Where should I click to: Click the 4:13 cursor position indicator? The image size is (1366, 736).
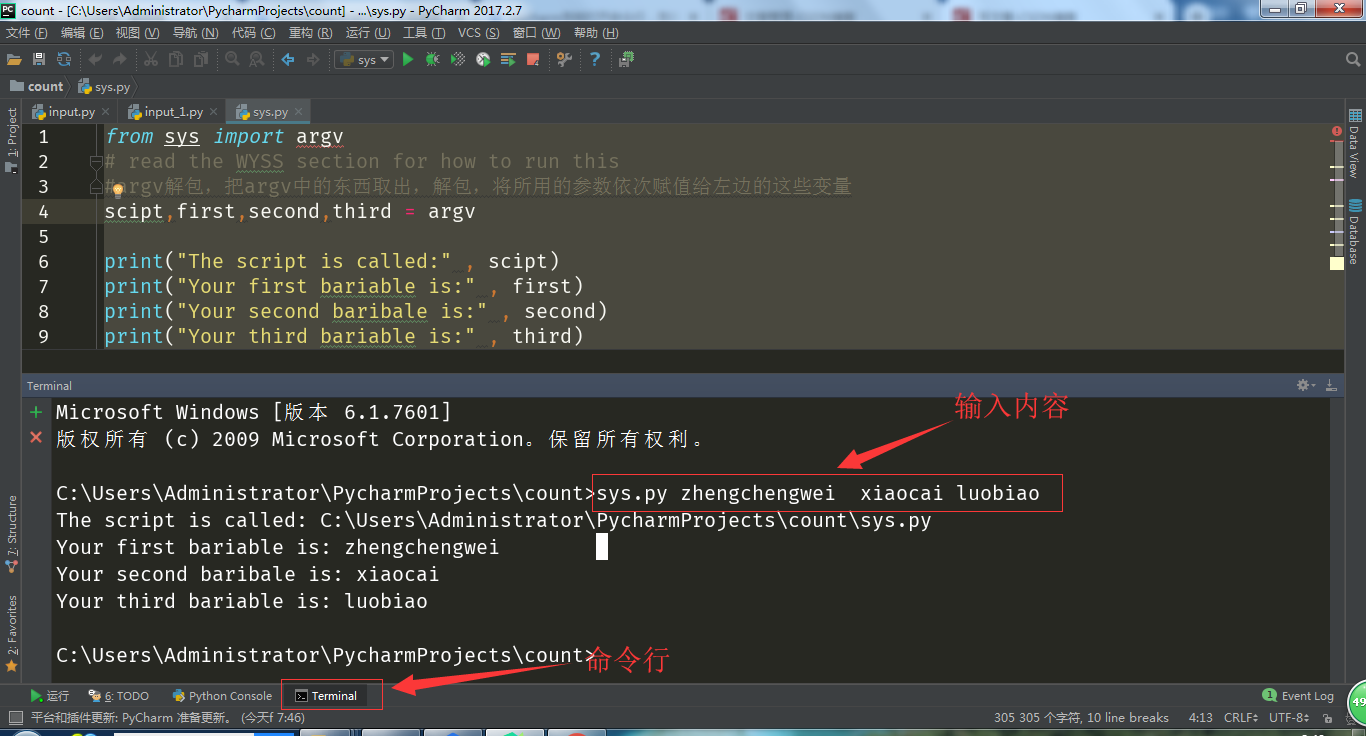[1201, 718]
